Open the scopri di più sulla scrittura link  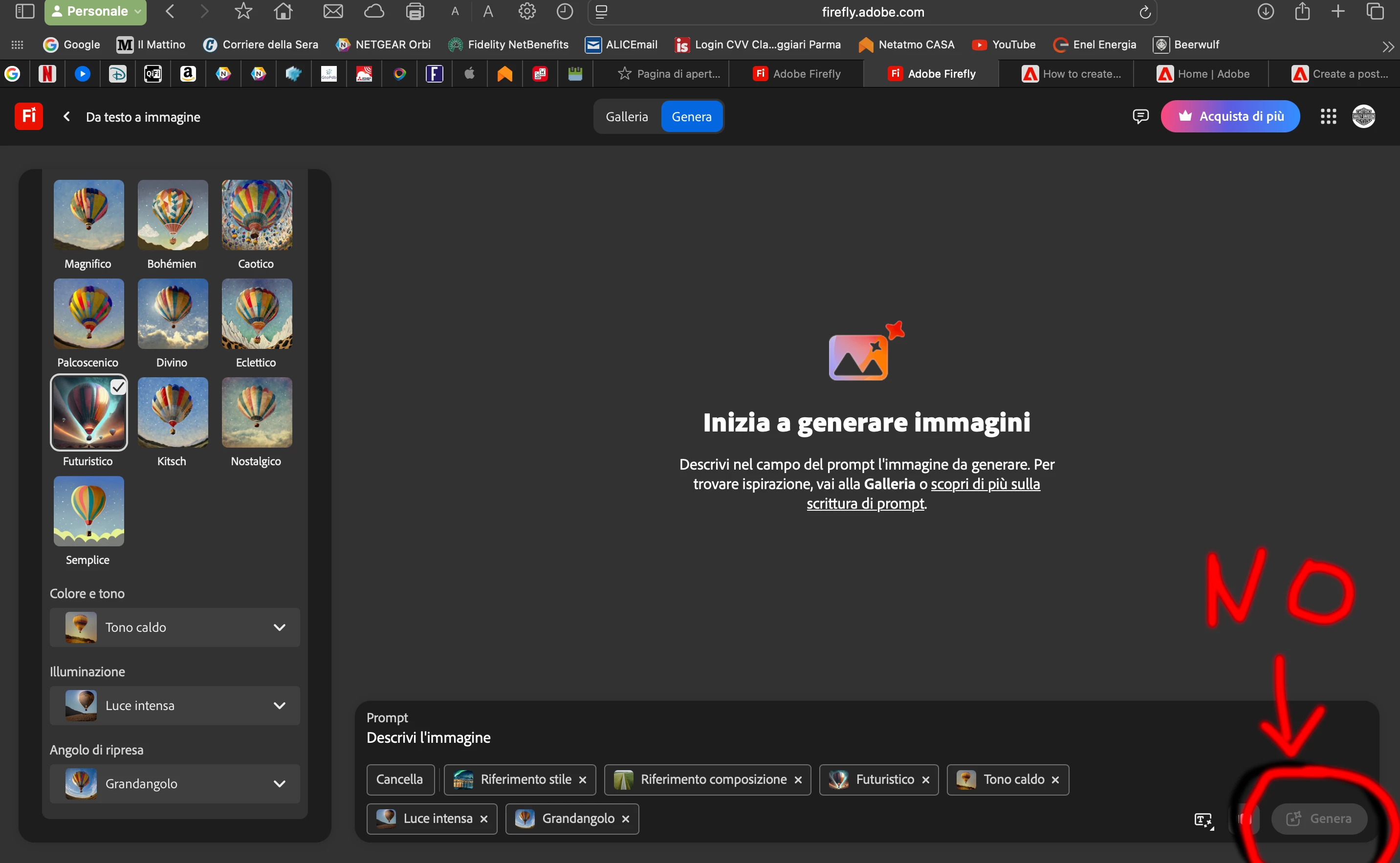[x=985, y=484]
